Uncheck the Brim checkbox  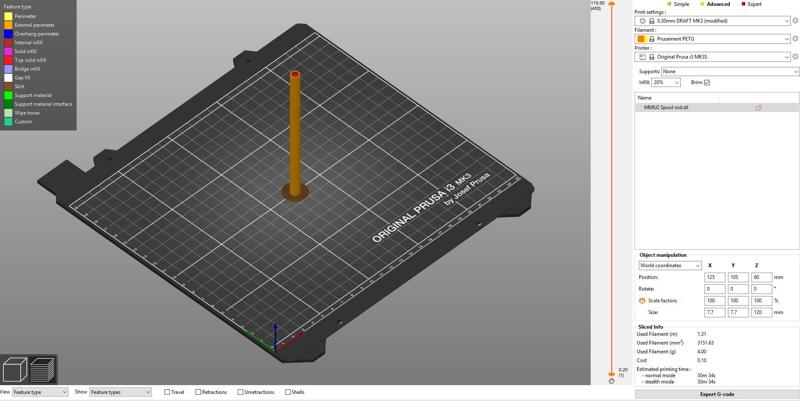(x=707, y=82)
